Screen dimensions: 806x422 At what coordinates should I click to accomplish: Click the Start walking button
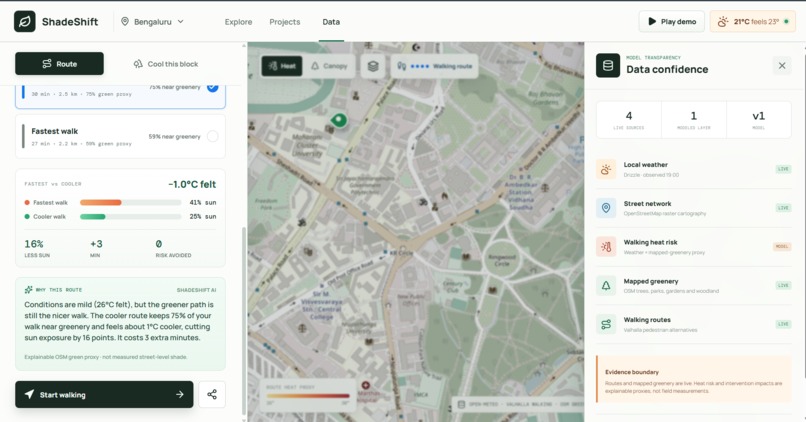tap(104, 394)
